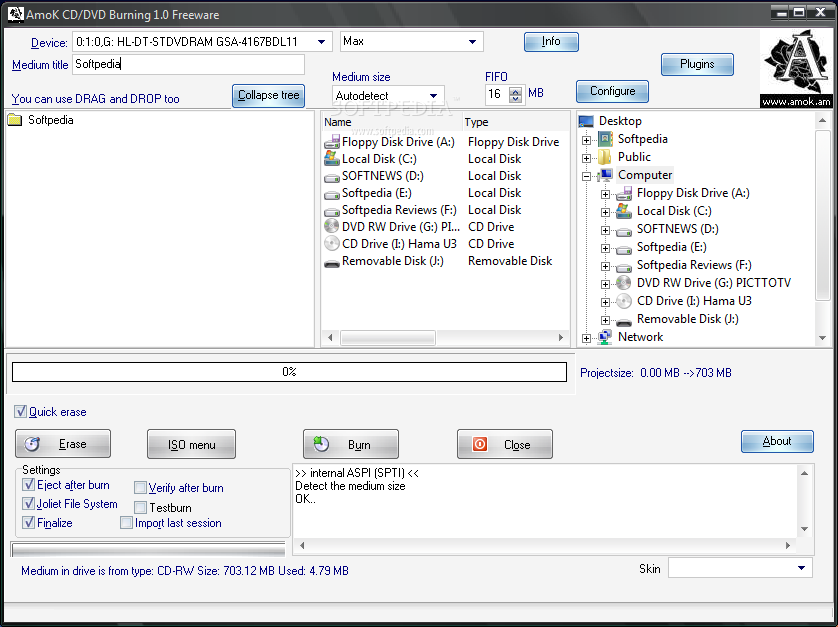Expand the Public node in the tree

(586, 158)
